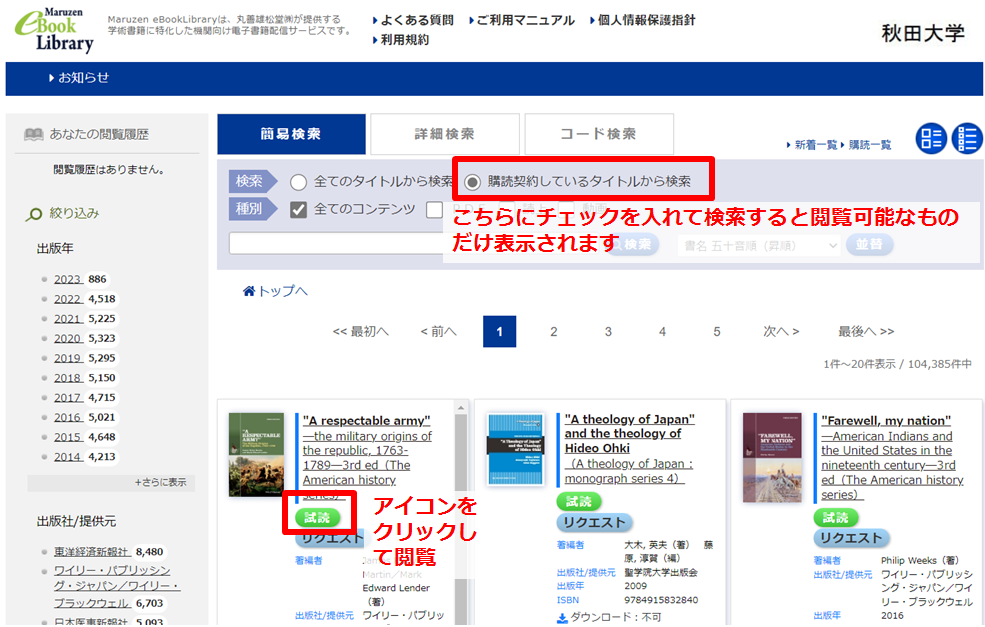Click the 絞り込み magnifier icon
Screen dimensions: 985x627
tap(33, 214)
